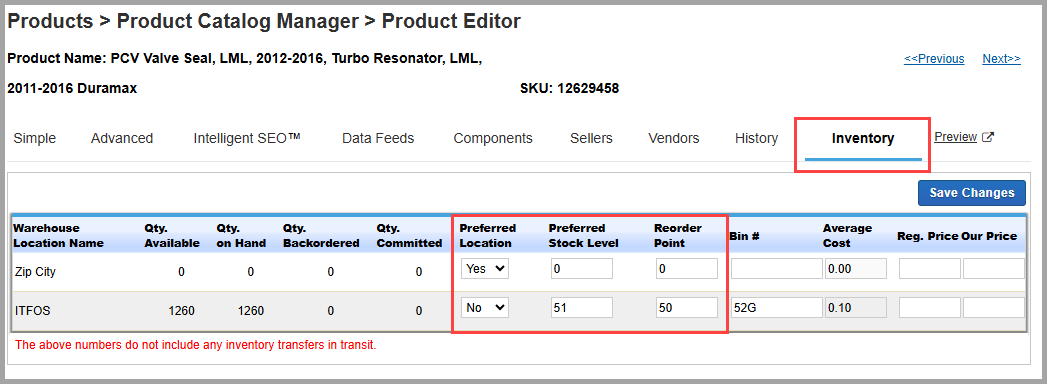
Task: Open the Preview link
Action: (956, 137)
